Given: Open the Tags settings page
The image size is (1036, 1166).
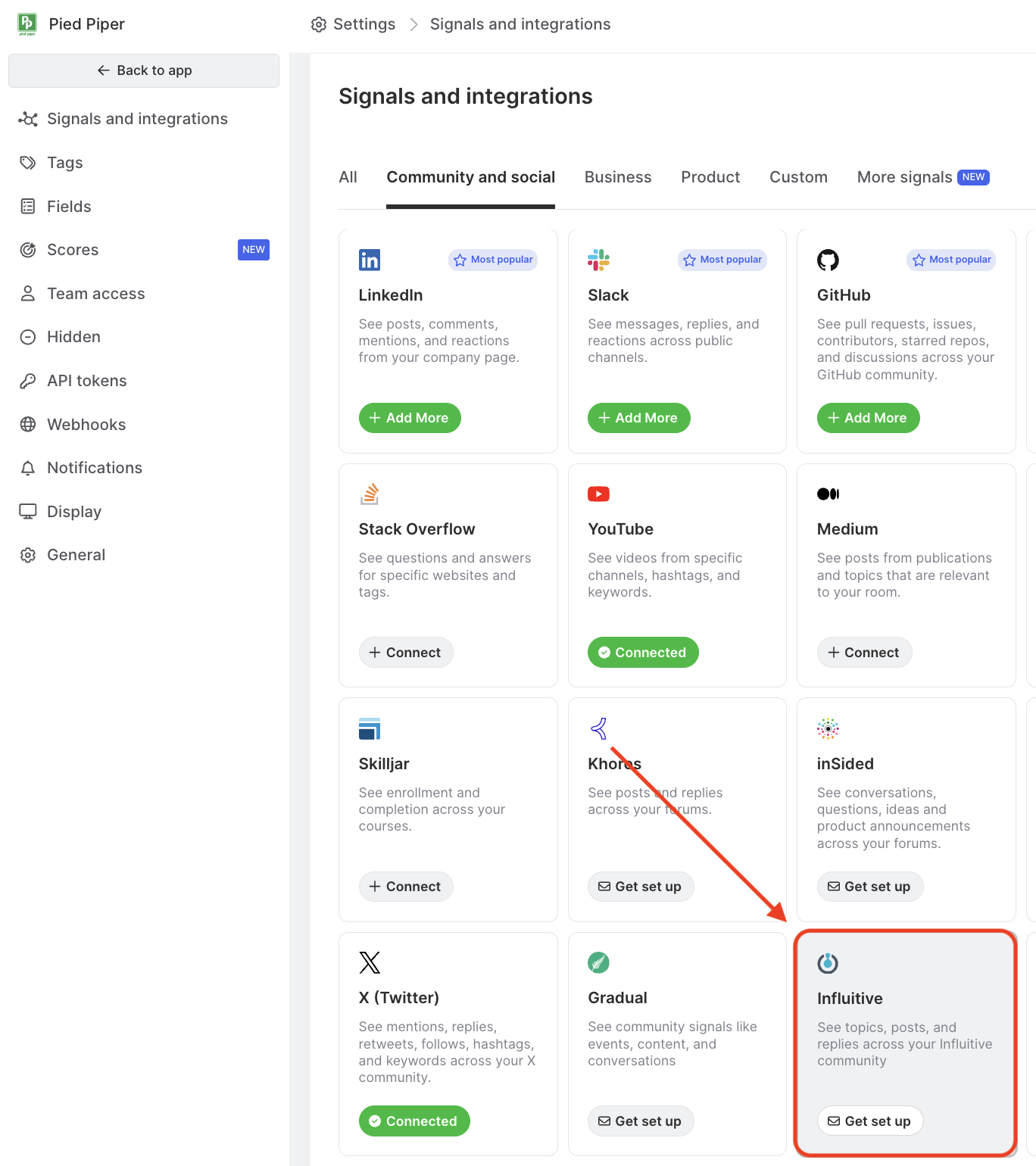Looking at the screenshot, I should tap(65, 163).
